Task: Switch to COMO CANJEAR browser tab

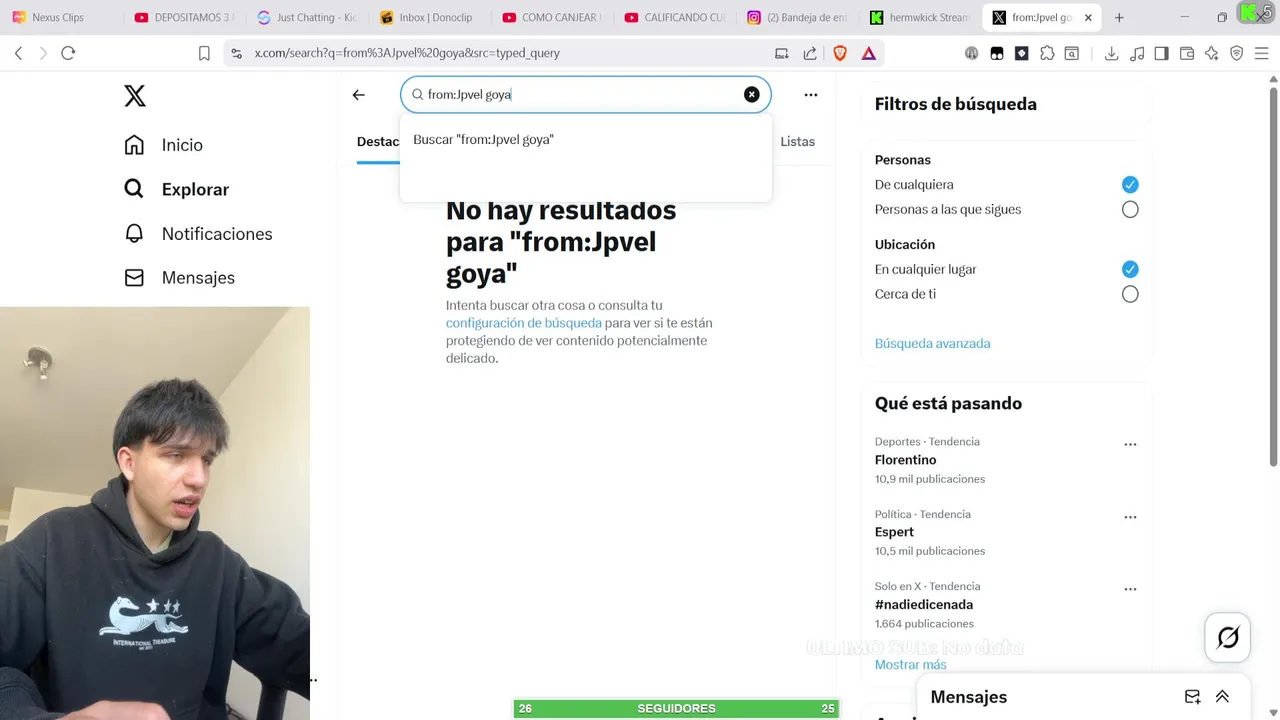Action: 551,17
